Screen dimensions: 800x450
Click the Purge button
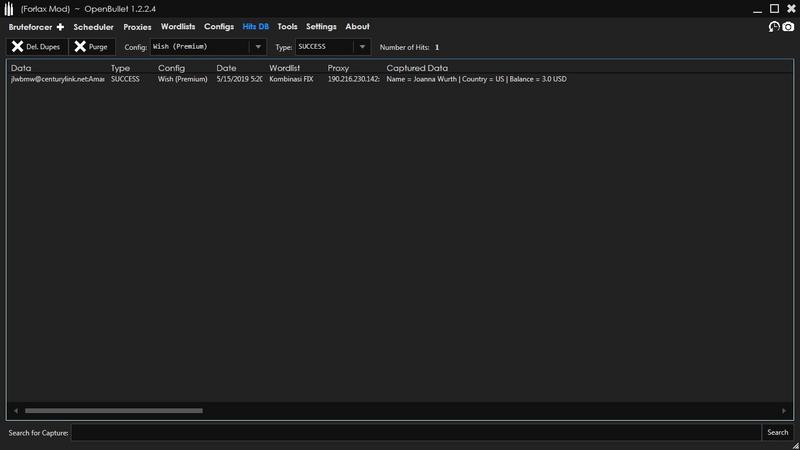[92, 47]
